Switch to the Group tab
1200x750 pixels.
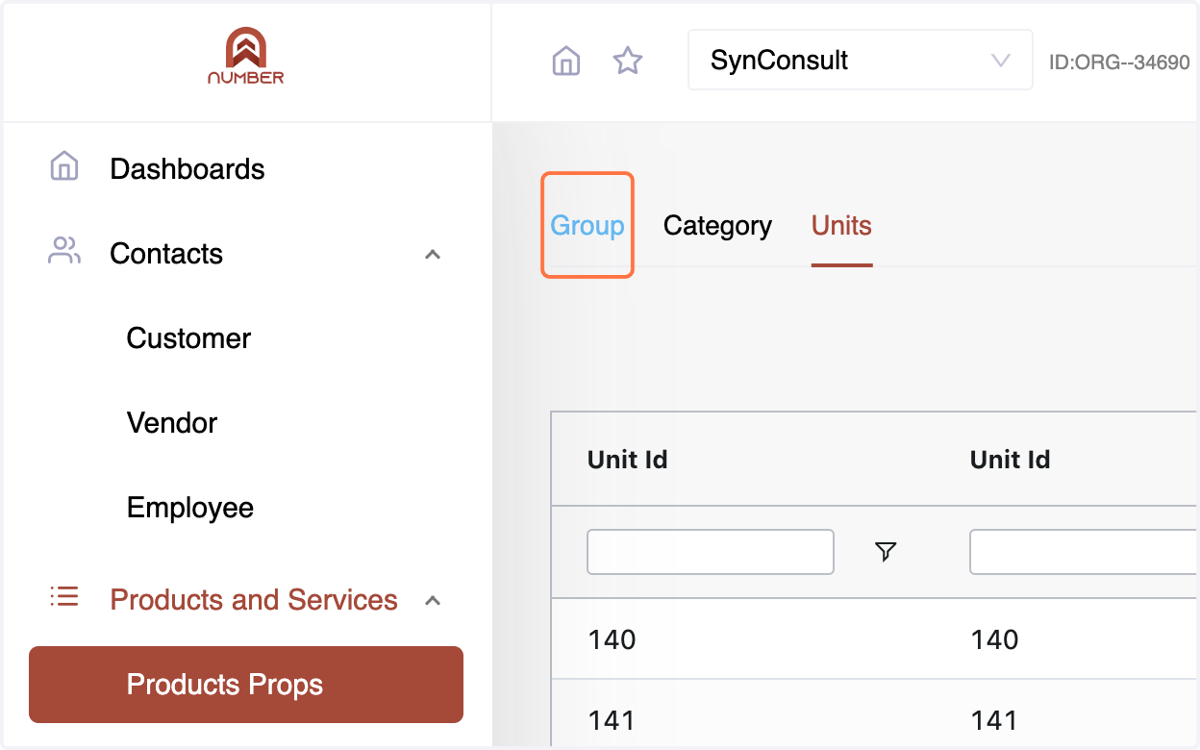point(587,225)
